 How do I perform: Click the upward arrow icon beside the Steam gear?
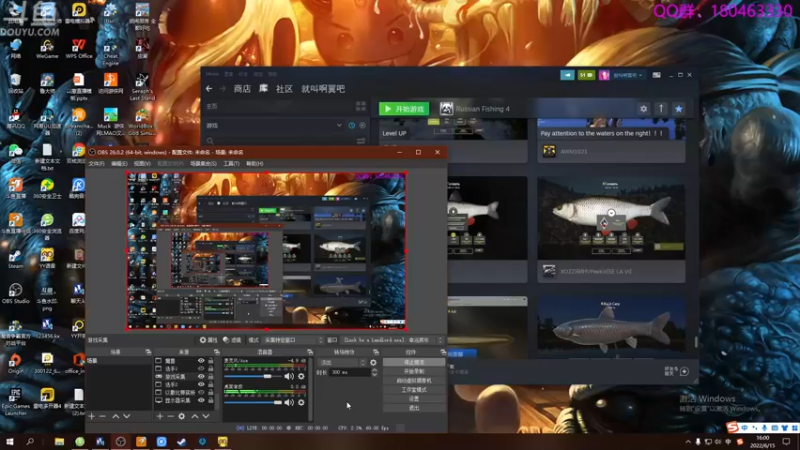[x=661, y=109]
